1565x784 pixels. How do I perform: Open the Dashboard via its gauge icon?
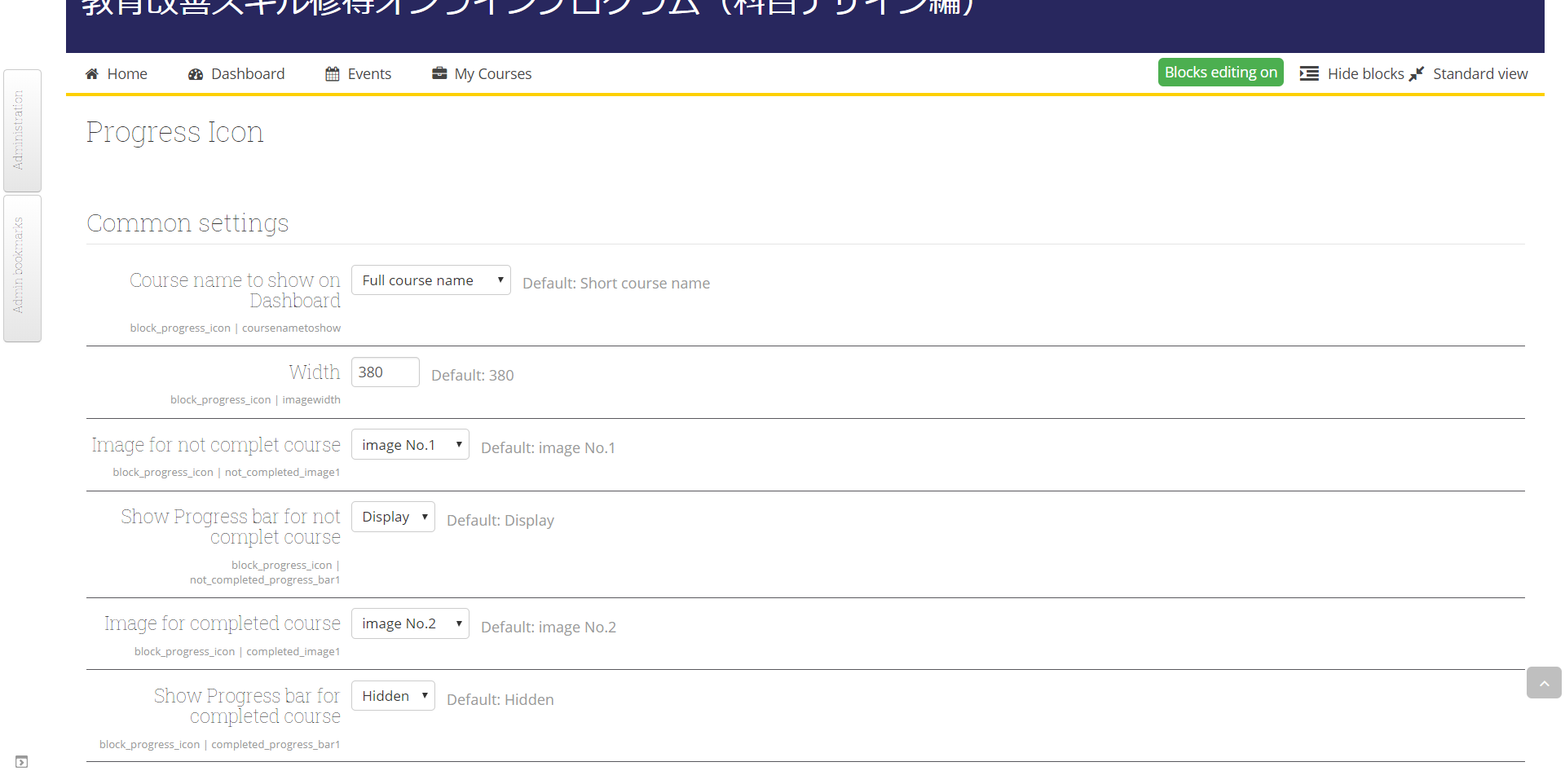click(x=195, y=73)
